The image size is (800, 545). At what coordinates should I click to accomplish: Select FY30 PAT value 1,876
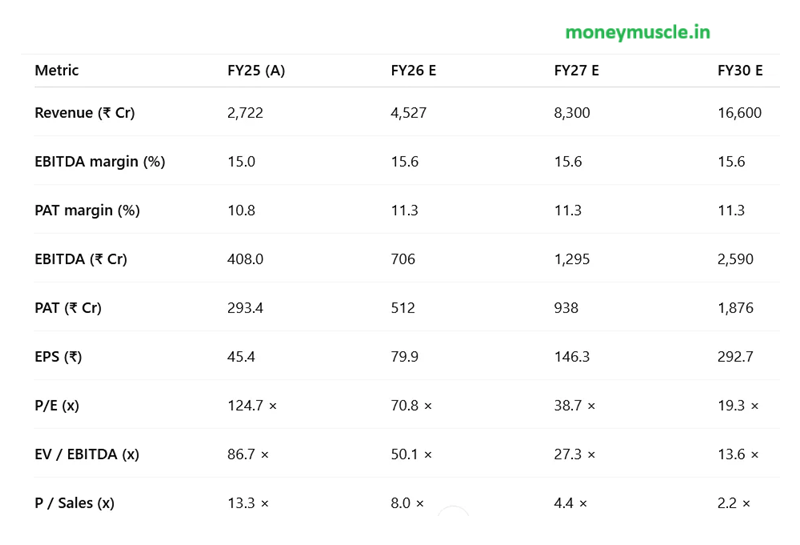pos(735,308)
